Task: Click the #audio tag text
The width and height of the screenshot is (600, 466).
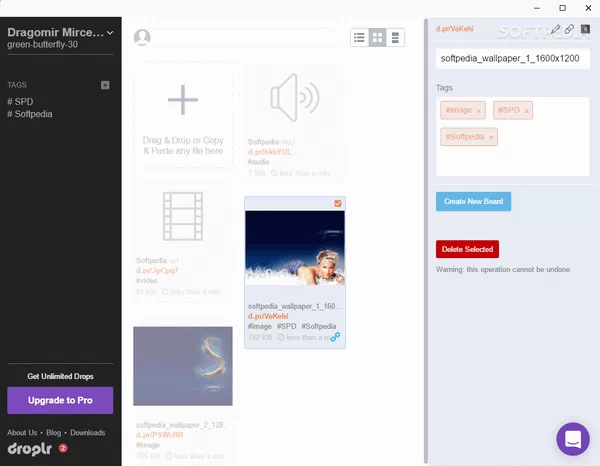Action: pos(259,162)
